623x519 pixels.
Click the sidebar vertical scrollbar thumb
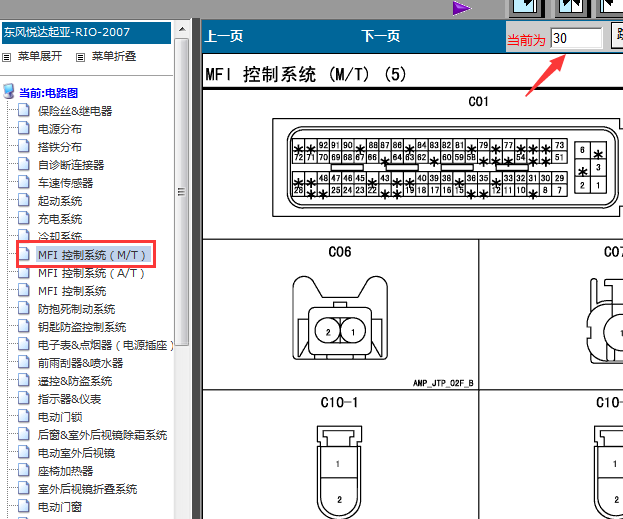point(182,192)
